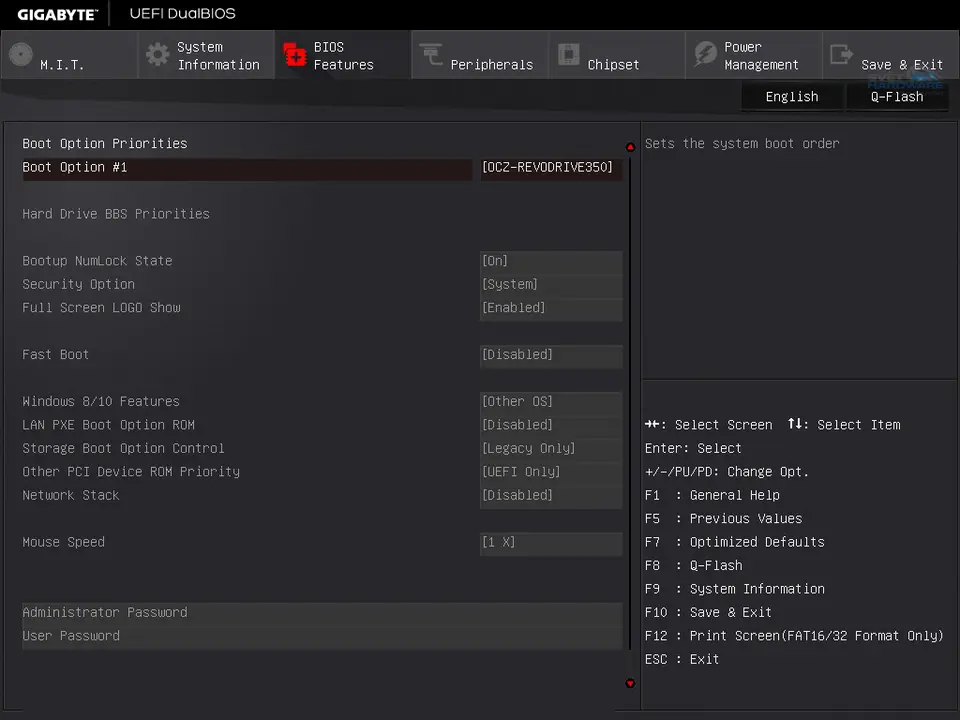
Task: Open Boot Option #1 OCZ-REVODRIVE350 dropdown
Action: tap(548, 168)
